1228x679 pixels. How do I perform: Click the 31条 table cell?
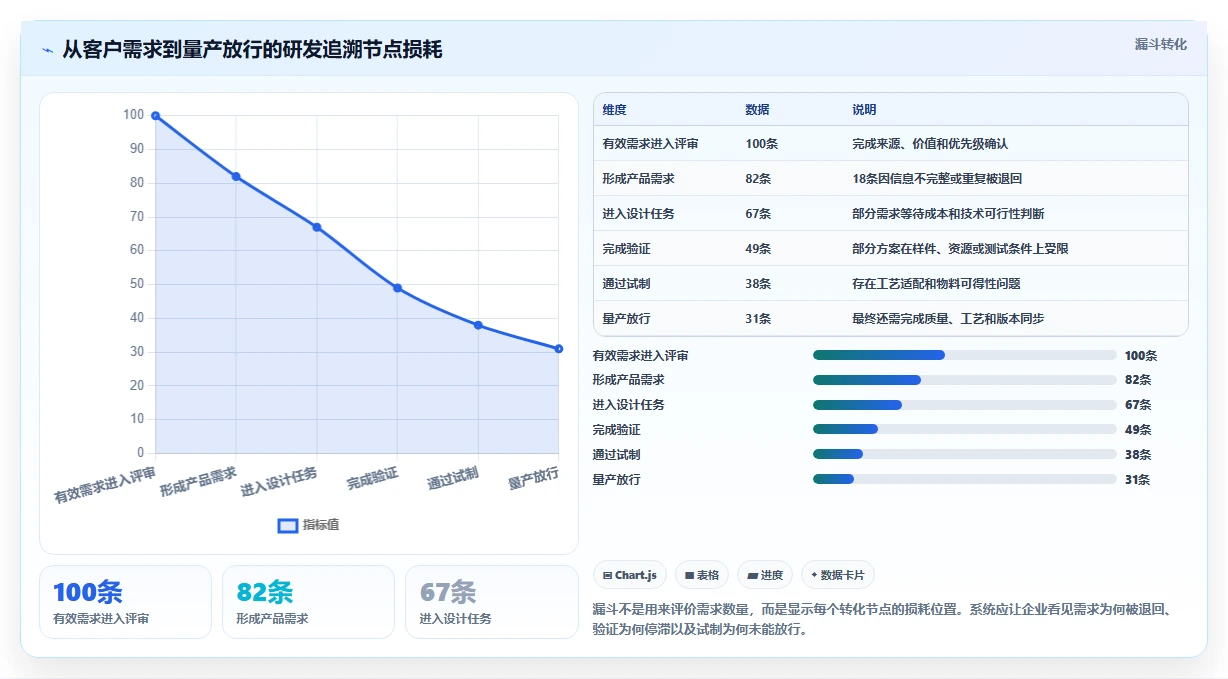(x=758, y=319)
